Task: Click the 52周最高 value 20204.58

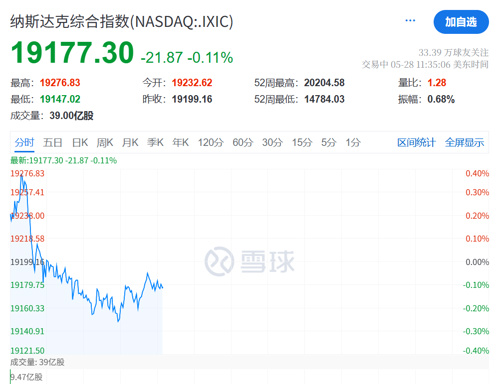Action: pyautogui.click(x=324, y=83)
